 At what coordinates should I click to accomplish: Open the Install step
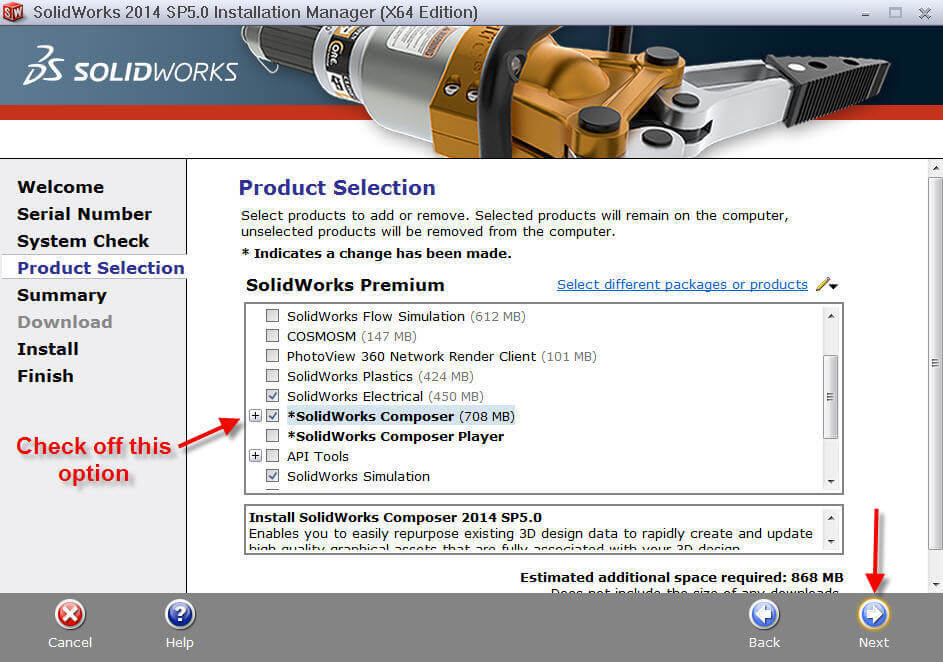click(48, 349)
